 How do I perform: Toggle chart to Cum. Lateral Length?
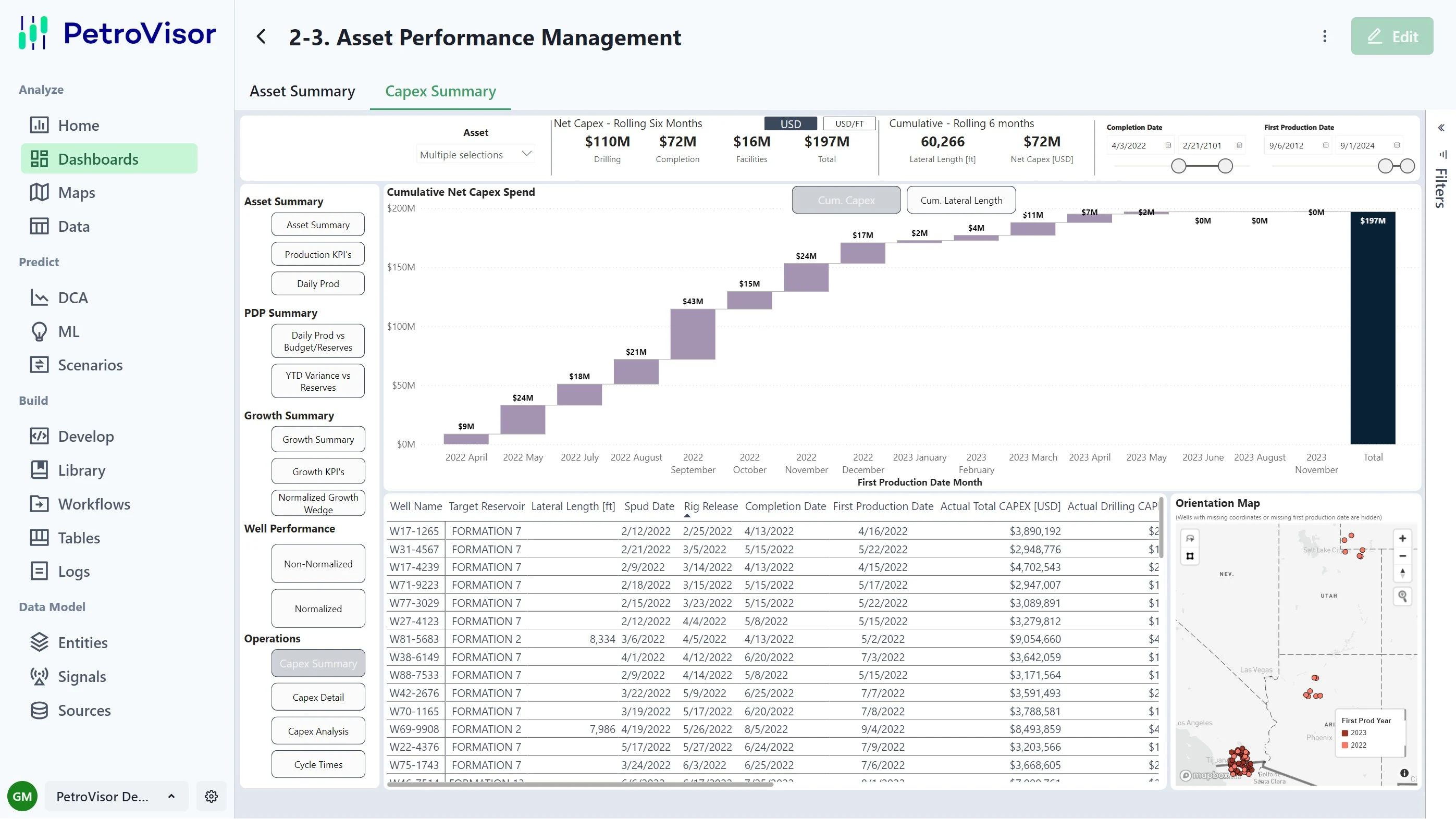[960, 200]
